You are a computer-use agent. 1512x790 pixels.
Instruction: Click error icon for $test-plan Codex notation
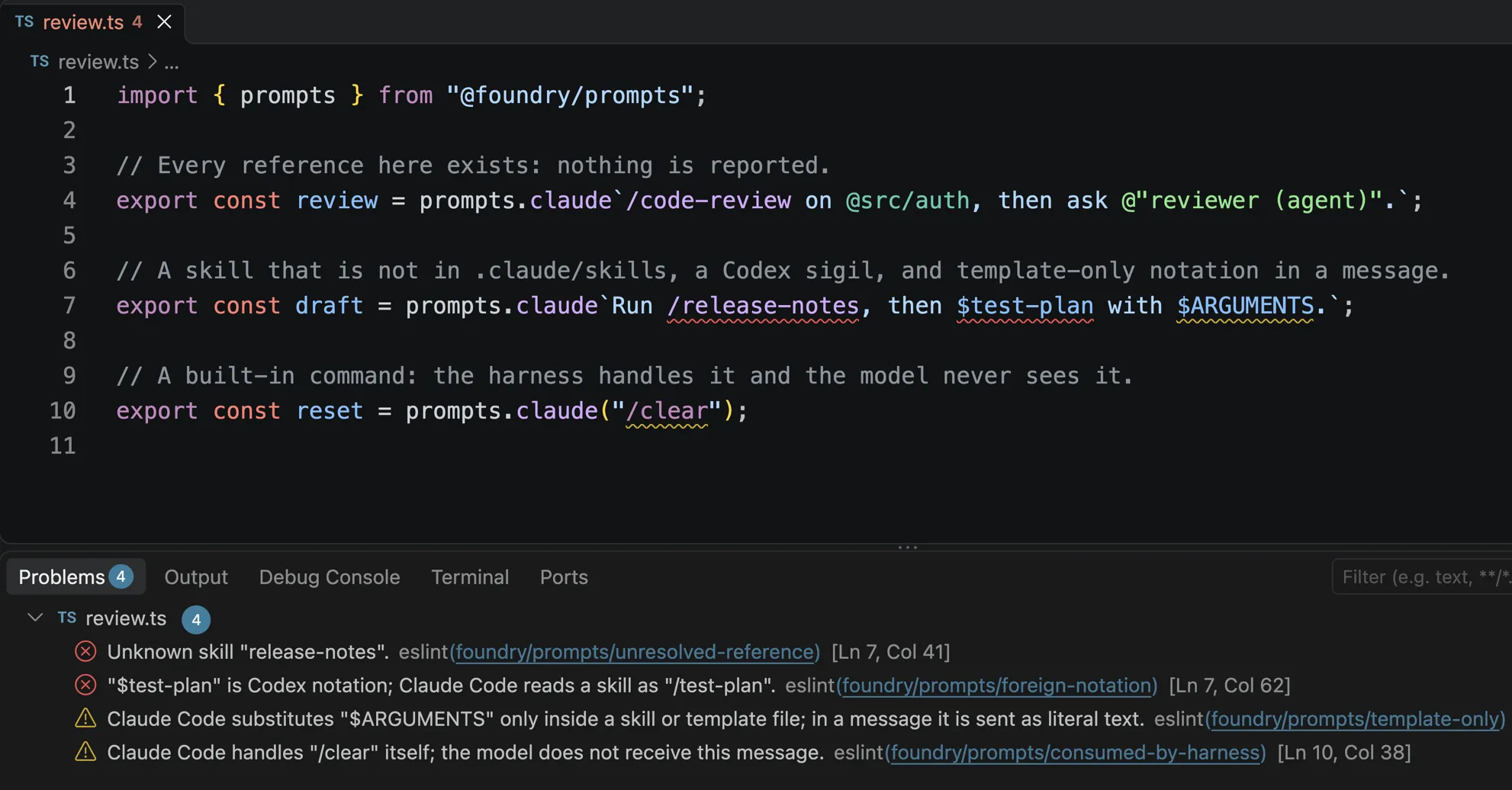click(85, 686)
